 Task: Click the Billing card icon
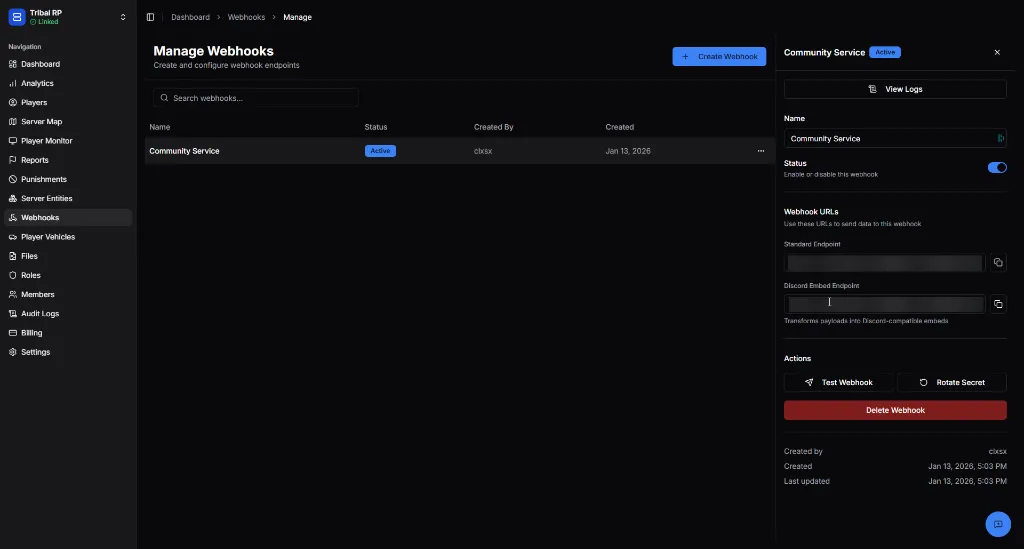point(12,333)
